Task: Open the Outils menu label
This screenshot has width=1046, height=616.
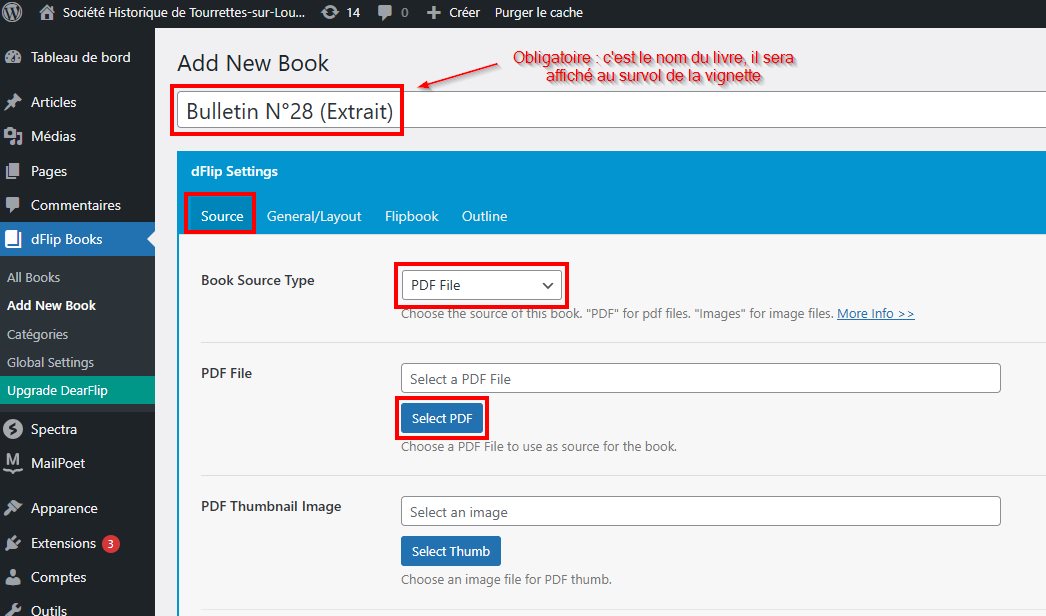Action: point(49,610)
